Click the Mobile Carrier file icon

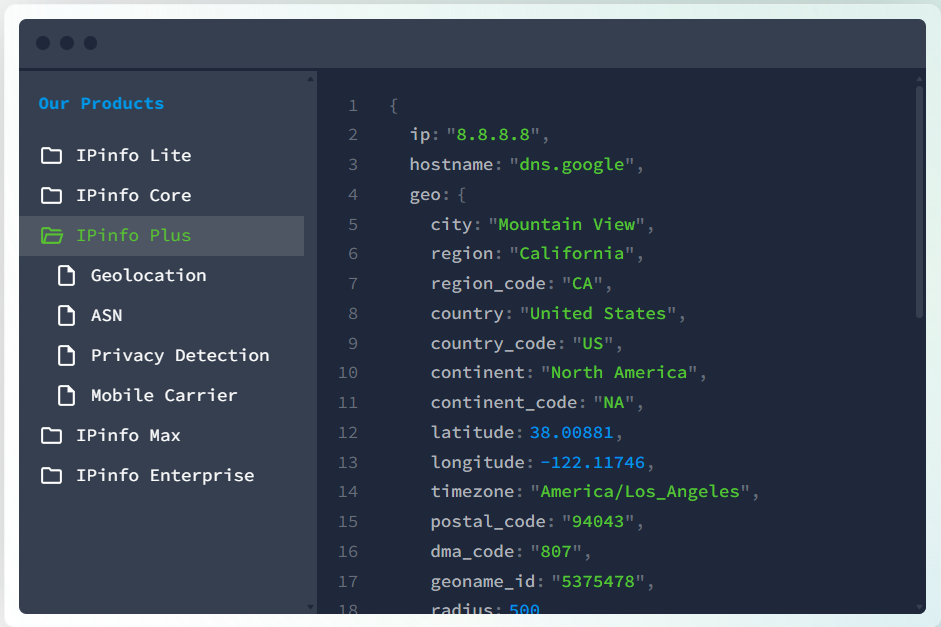(66, 396)
